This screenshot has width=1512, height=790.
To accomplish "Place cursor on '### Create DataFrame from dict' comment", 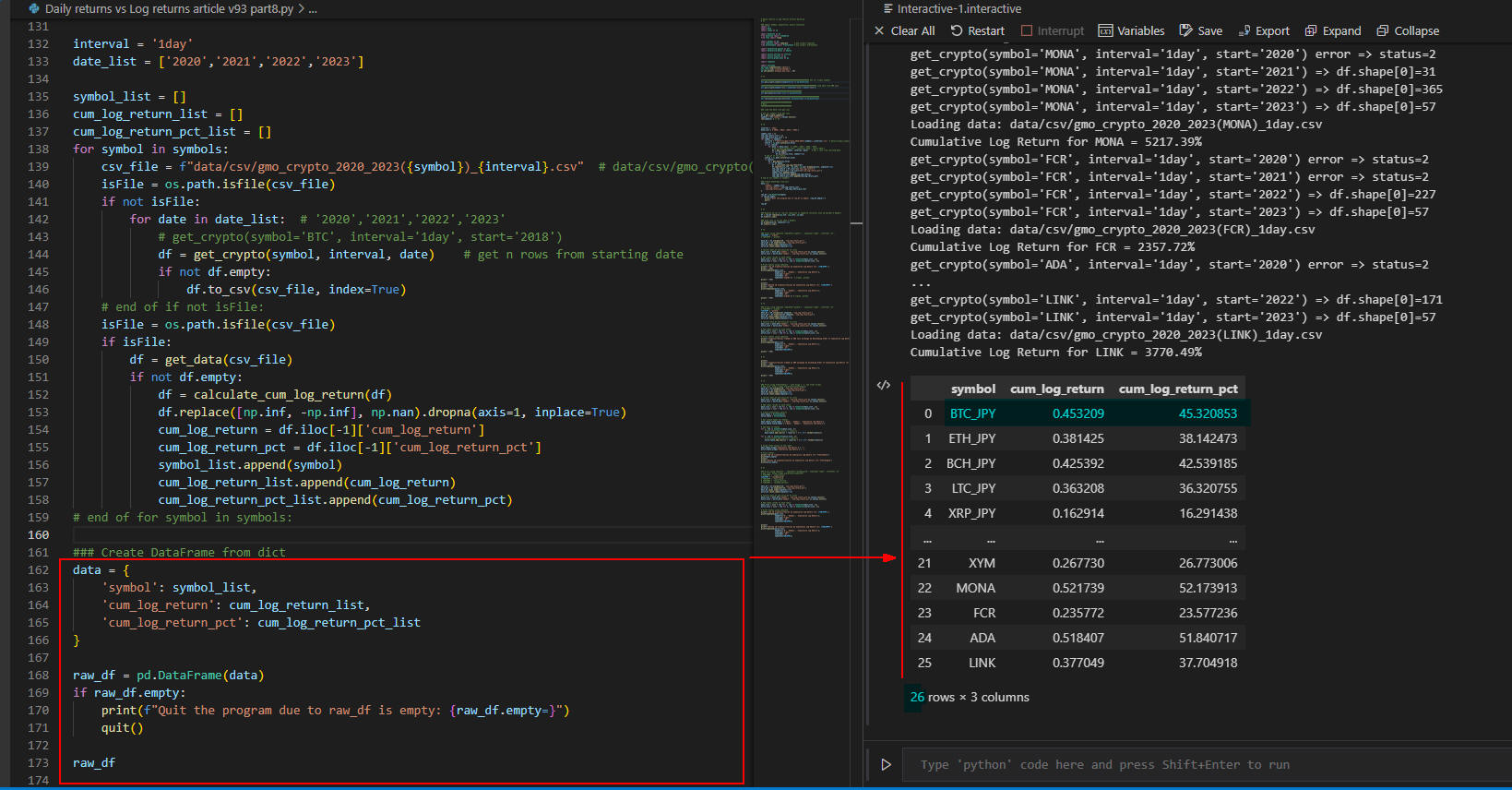I will pos(180,552).
